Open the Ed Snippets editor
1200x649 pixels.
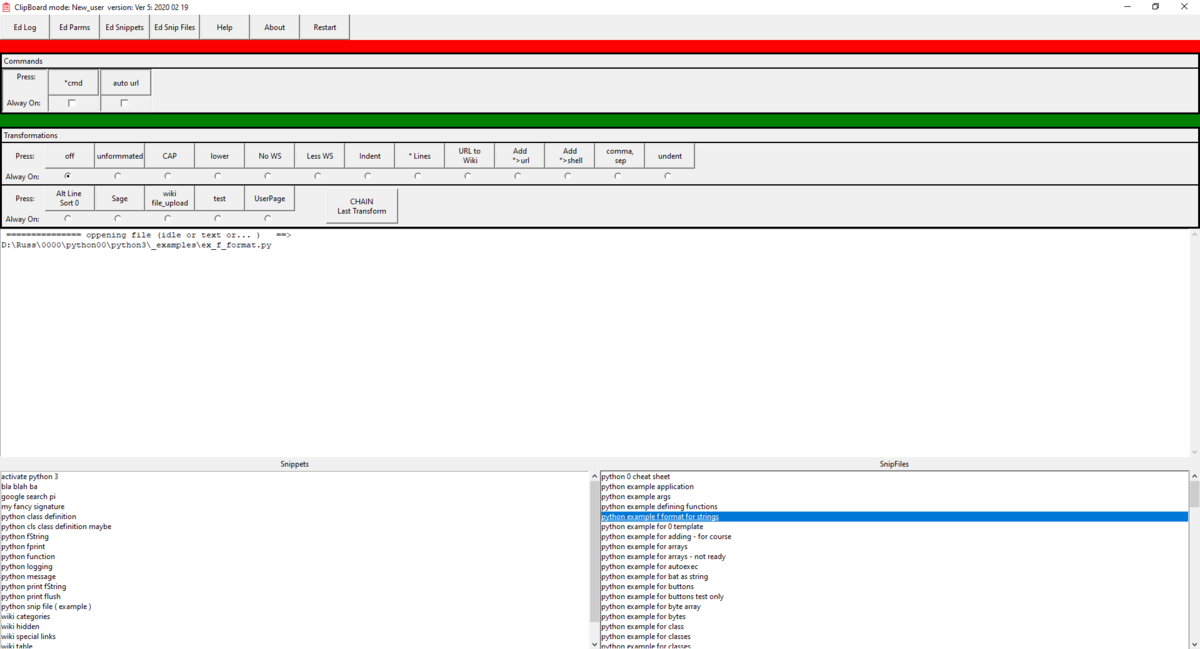click(x=125, y=27)
